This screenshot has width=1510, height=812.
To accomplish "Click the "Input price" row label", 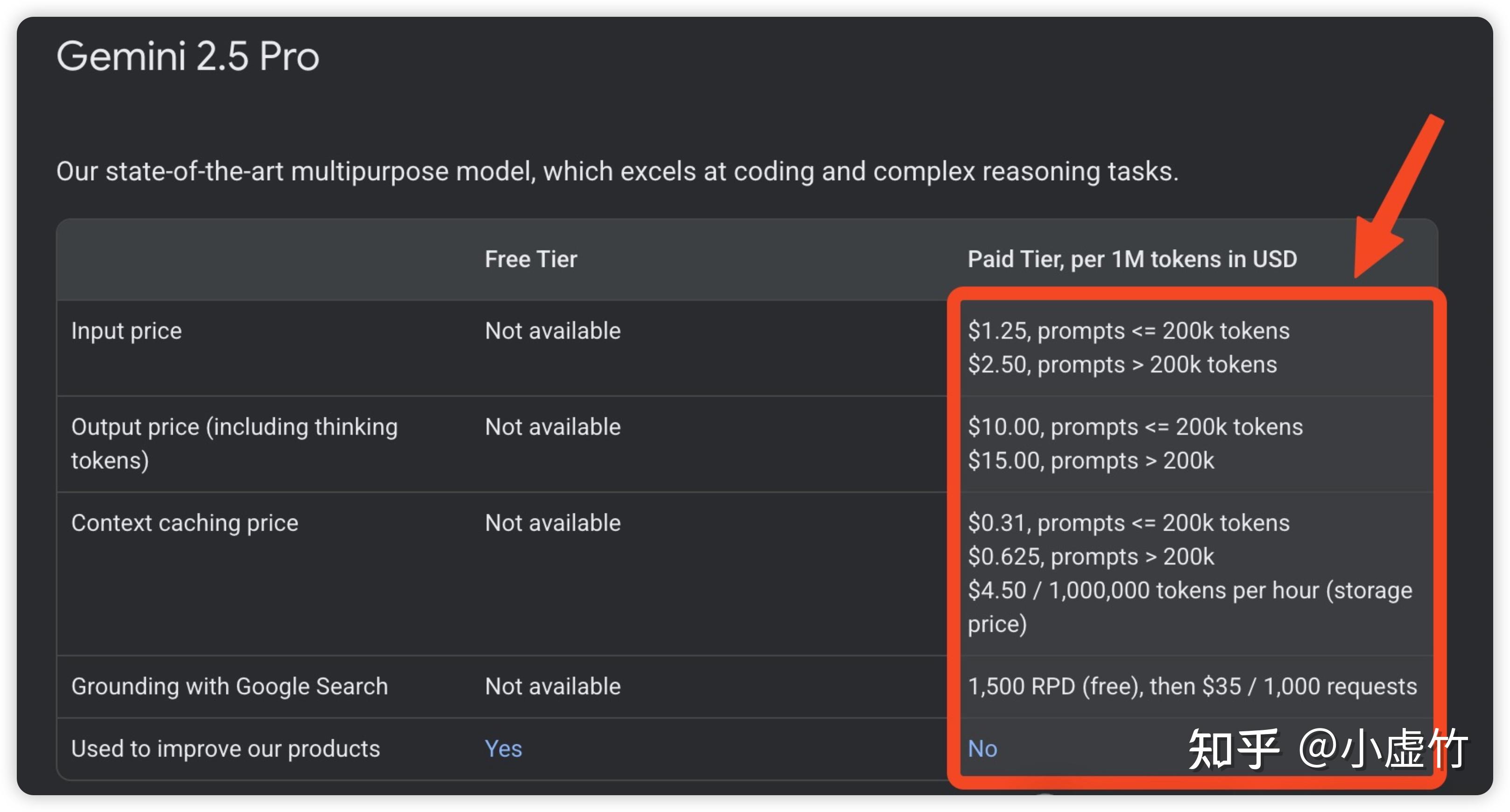I will tap(126, 330).
